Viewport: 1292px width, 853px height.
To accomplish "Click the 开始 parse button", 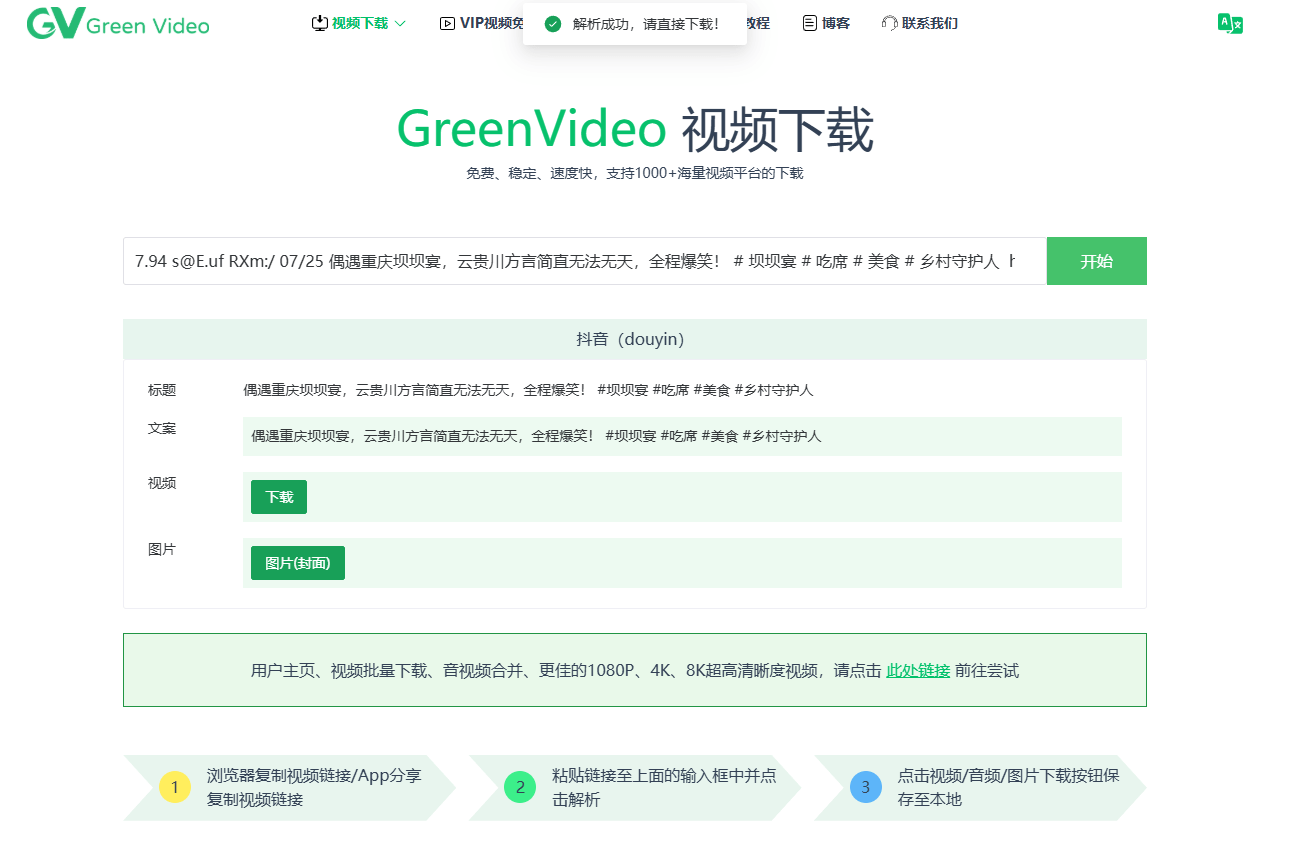I will click(1096, 261).
